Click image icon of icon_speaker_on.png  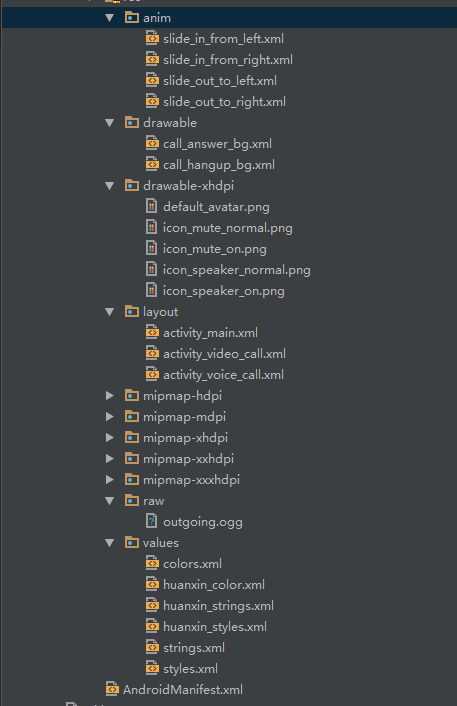[152, 290]
